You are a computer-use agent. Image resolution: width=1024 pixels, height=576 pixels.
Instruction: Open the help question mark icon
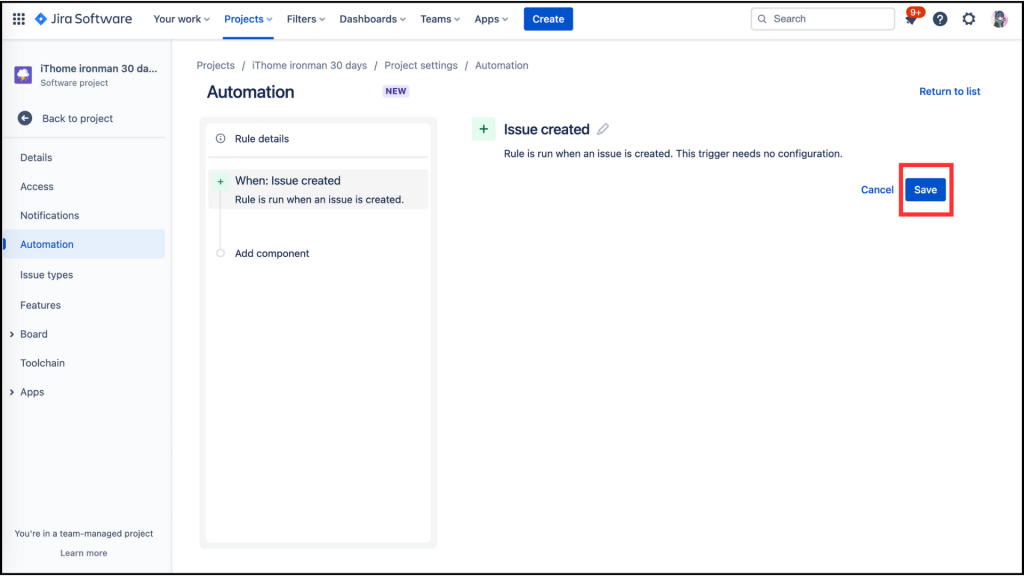click(x=940, y=19)
